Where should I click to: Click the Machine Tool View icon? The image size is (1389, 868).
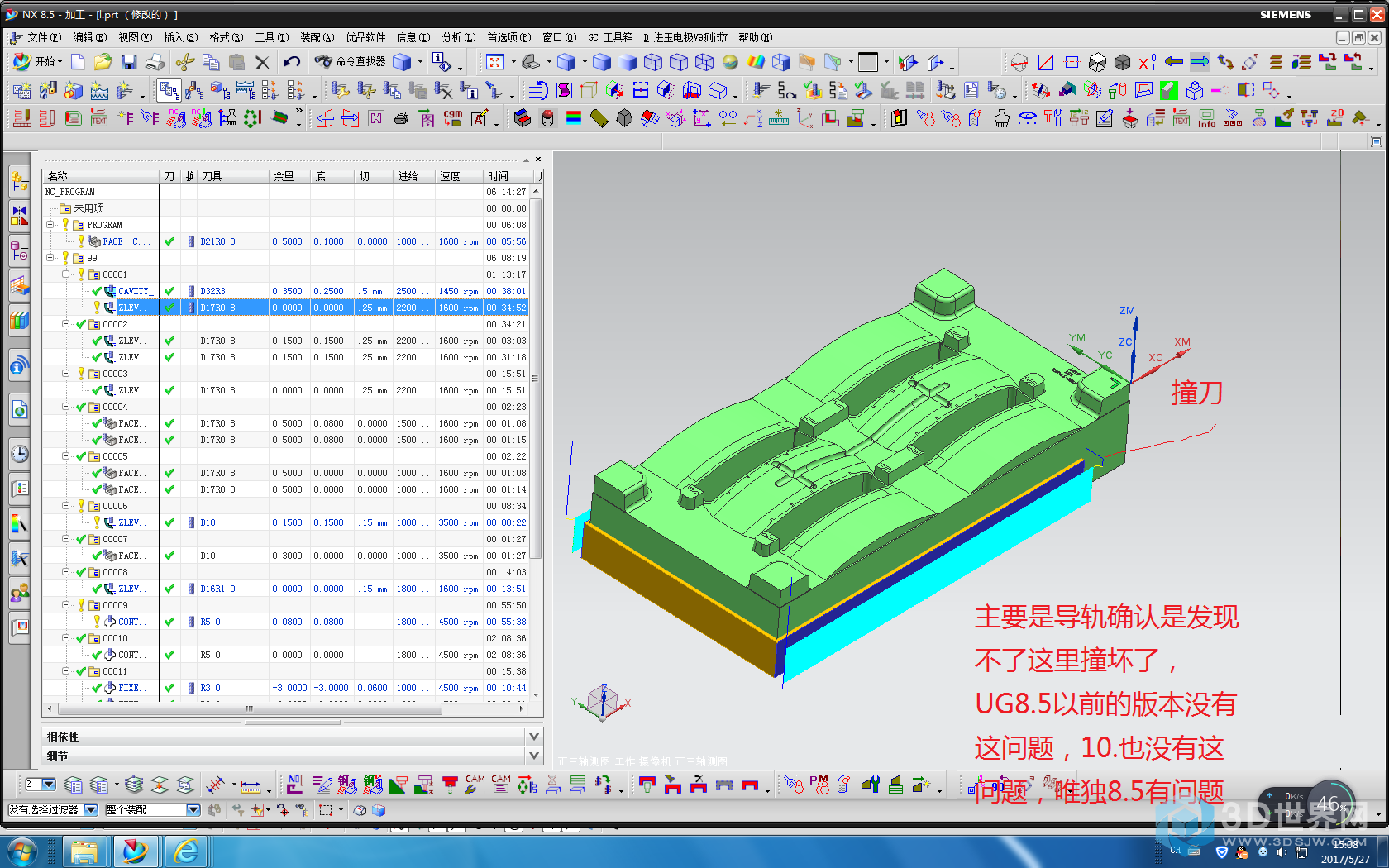195,90
